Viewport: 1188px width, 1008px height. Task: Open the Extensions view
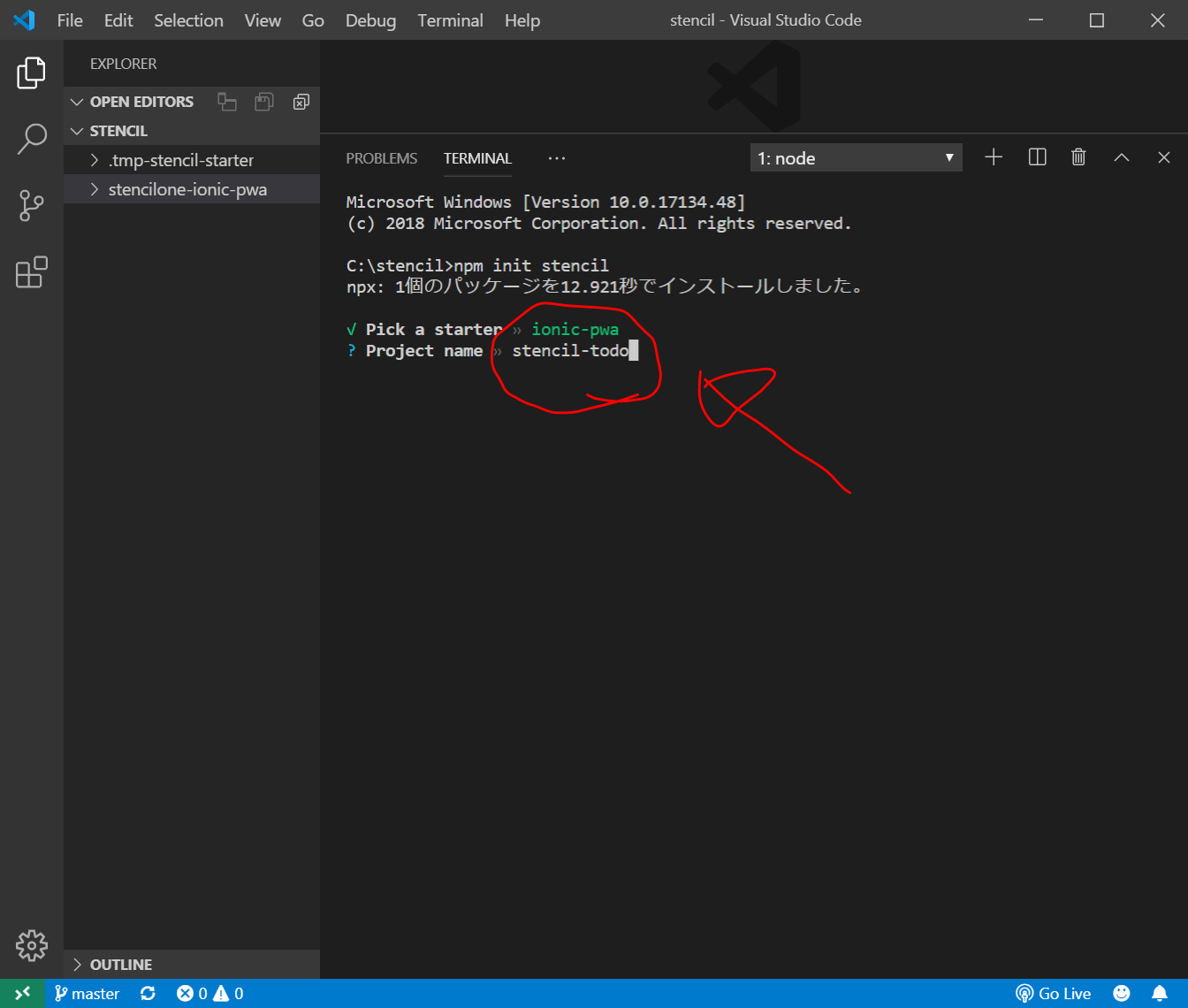(x=31, y=272)
